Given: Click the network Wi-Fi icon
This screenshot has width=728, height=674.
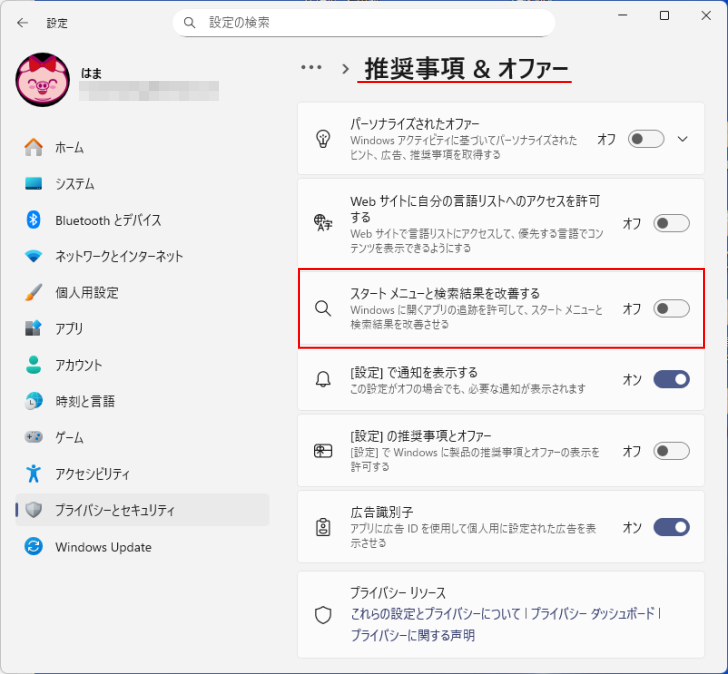Looking at the screenshot, I should click(x=33, y=256).
